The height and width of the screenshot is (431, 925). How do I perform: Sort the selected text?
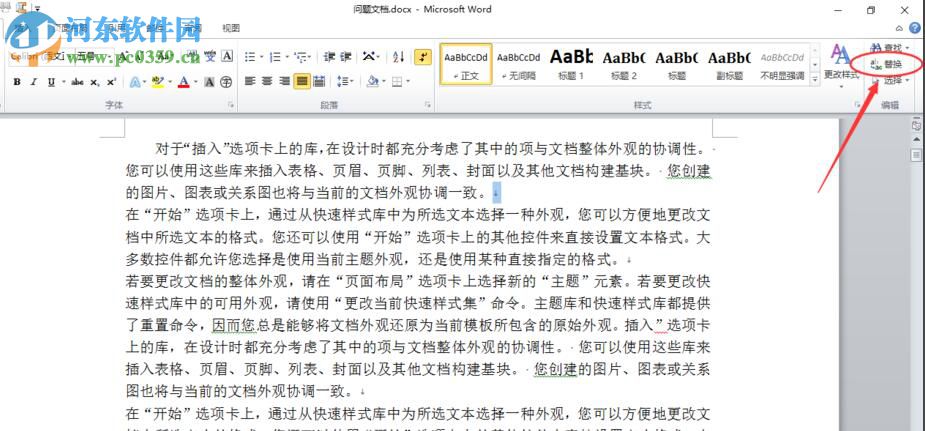399,57
